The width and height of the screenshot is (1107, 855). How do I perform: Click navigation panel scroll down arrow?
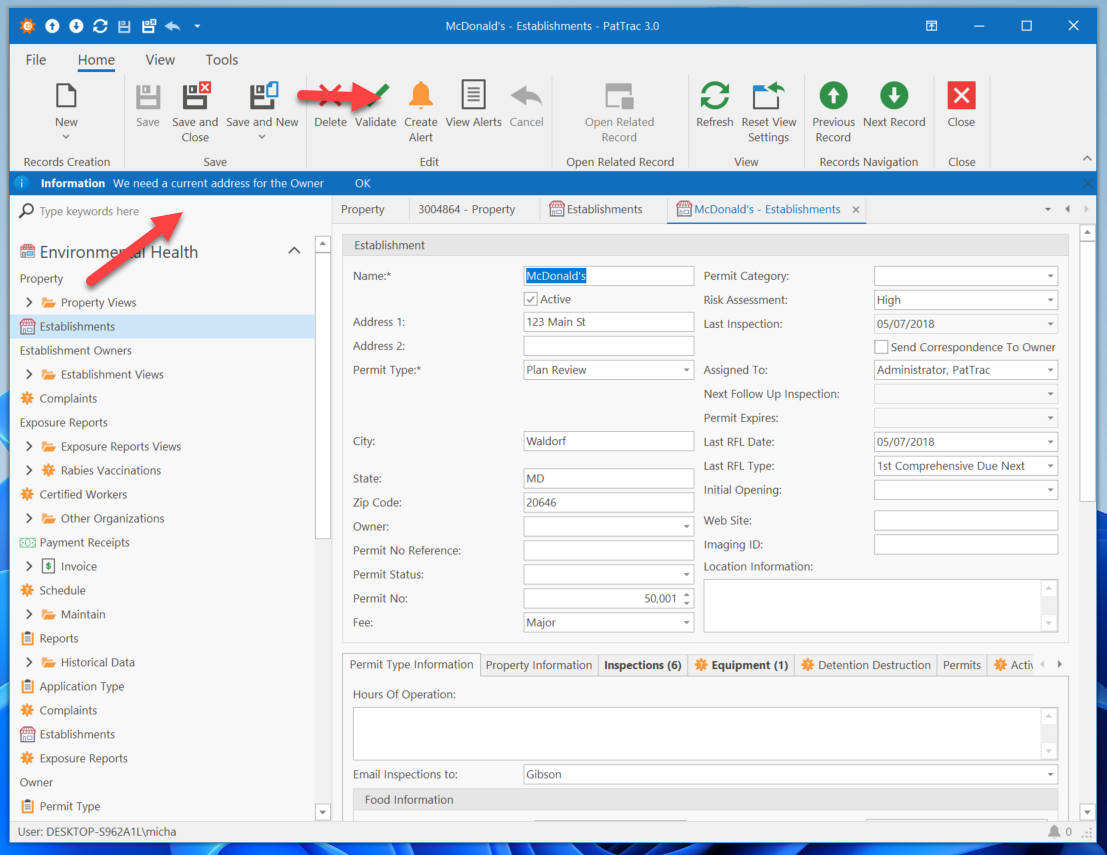pyautogui.click(x=323, y=812)
